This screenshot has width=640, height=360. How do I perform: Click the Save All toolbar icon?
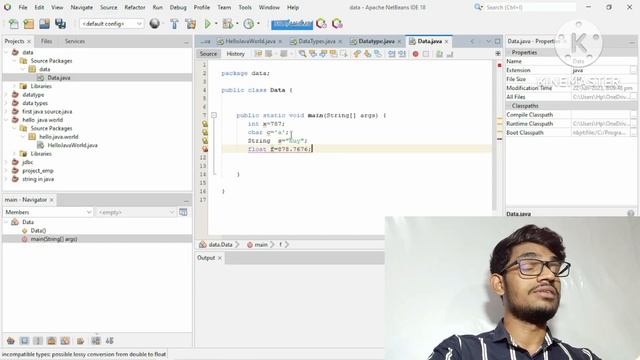click(60, 24)
